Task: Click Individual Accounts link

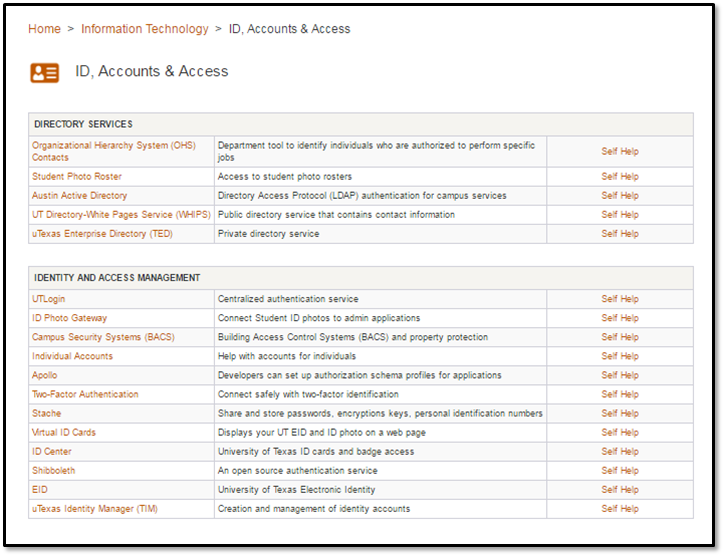Action: point(72,356)
